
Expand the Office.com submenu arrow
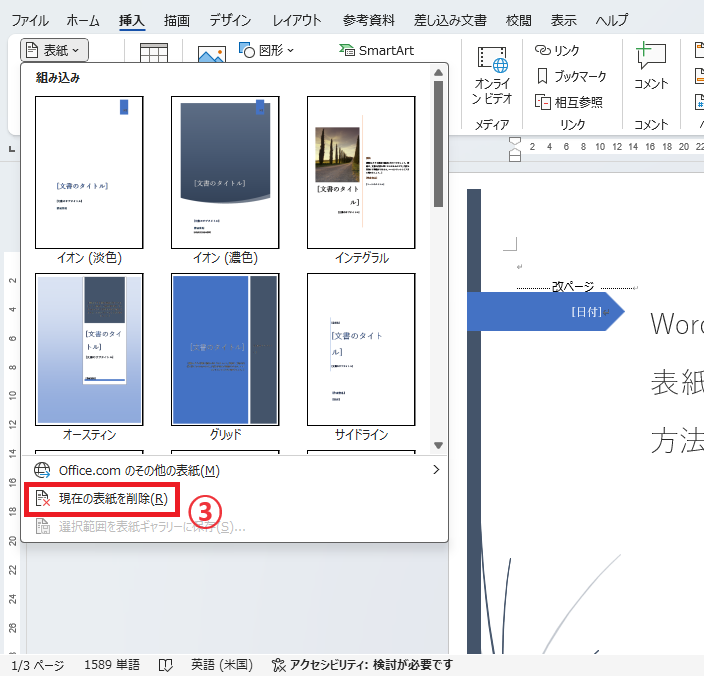pyautogui.click(x=436, y=470)
